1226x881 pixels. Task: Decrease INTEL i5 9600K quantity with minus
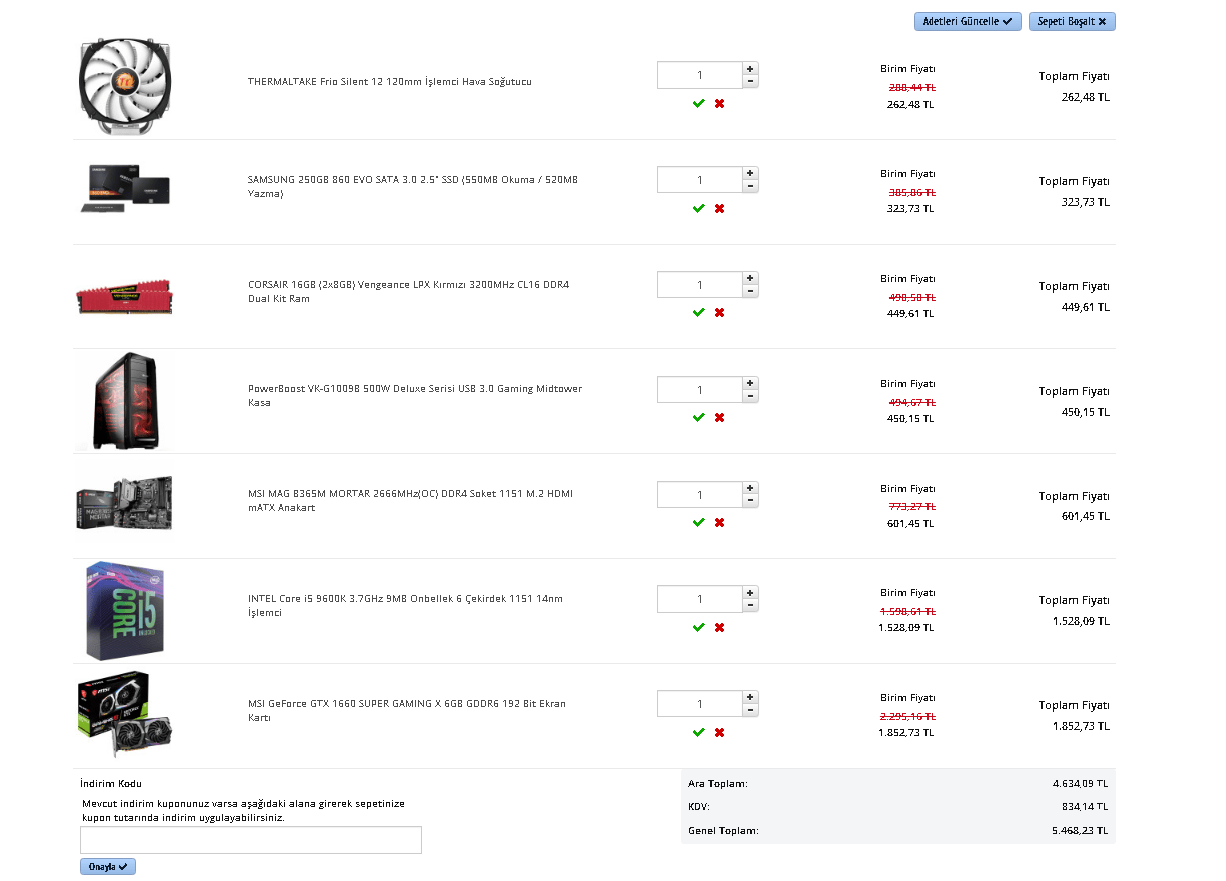[x=751, y=605]
